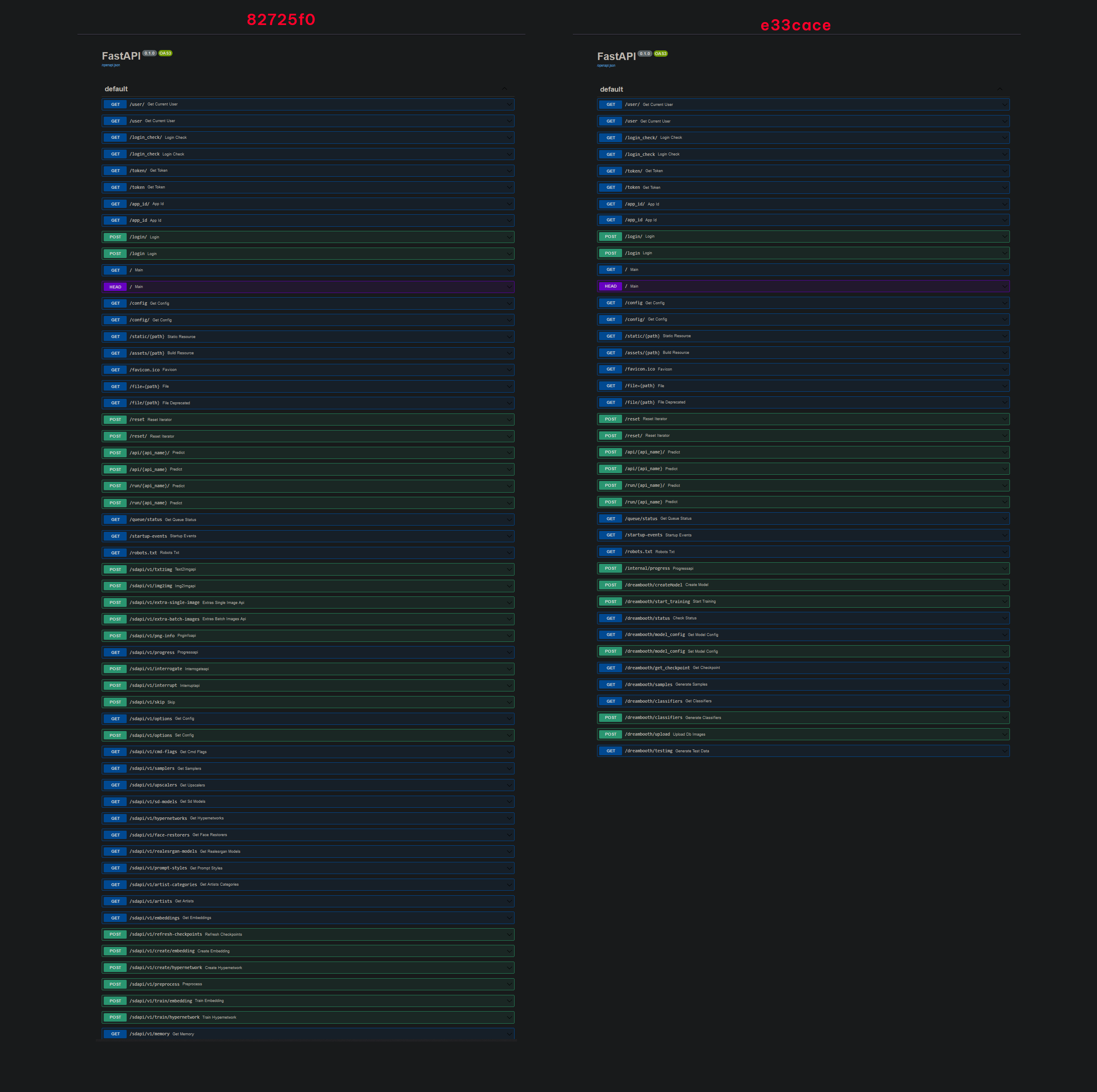The height and width of the screenshot is (1092, 1097).
Task: Open the openapi.json link under right FastAPI title
Action: pos(606,65)
